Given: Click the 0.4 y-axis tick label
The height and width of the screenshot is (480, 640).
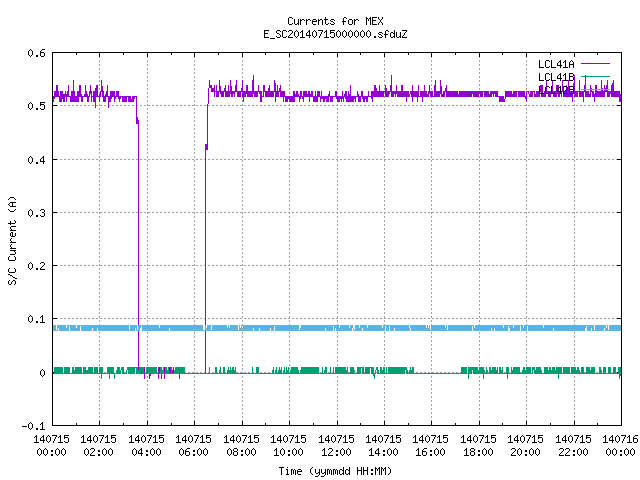Looking at the screenshot, I should tap(36, 160).
